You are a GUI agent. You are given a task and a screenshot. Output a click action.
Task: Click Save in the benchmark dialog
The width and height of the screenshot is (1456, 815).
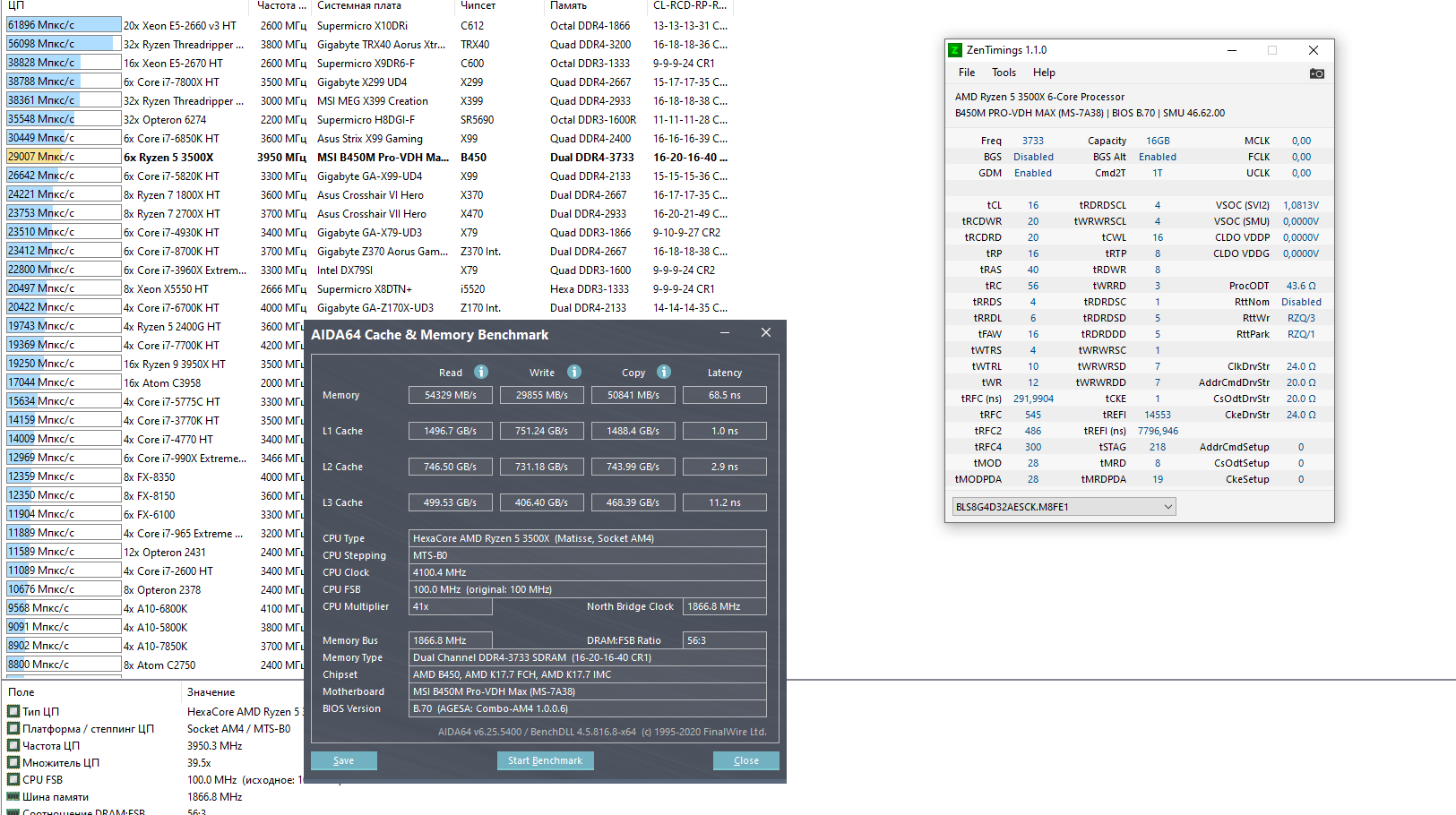[344, 760]
